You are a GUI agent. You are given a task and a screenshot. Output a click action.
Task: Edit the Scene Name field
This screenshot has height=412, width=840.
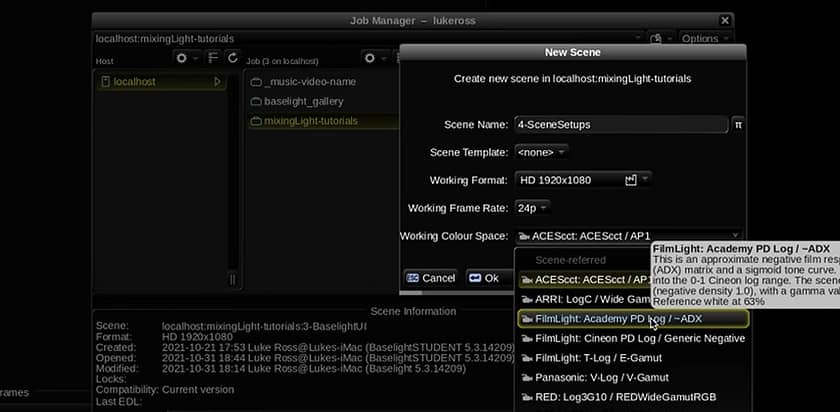click(621, 125)
